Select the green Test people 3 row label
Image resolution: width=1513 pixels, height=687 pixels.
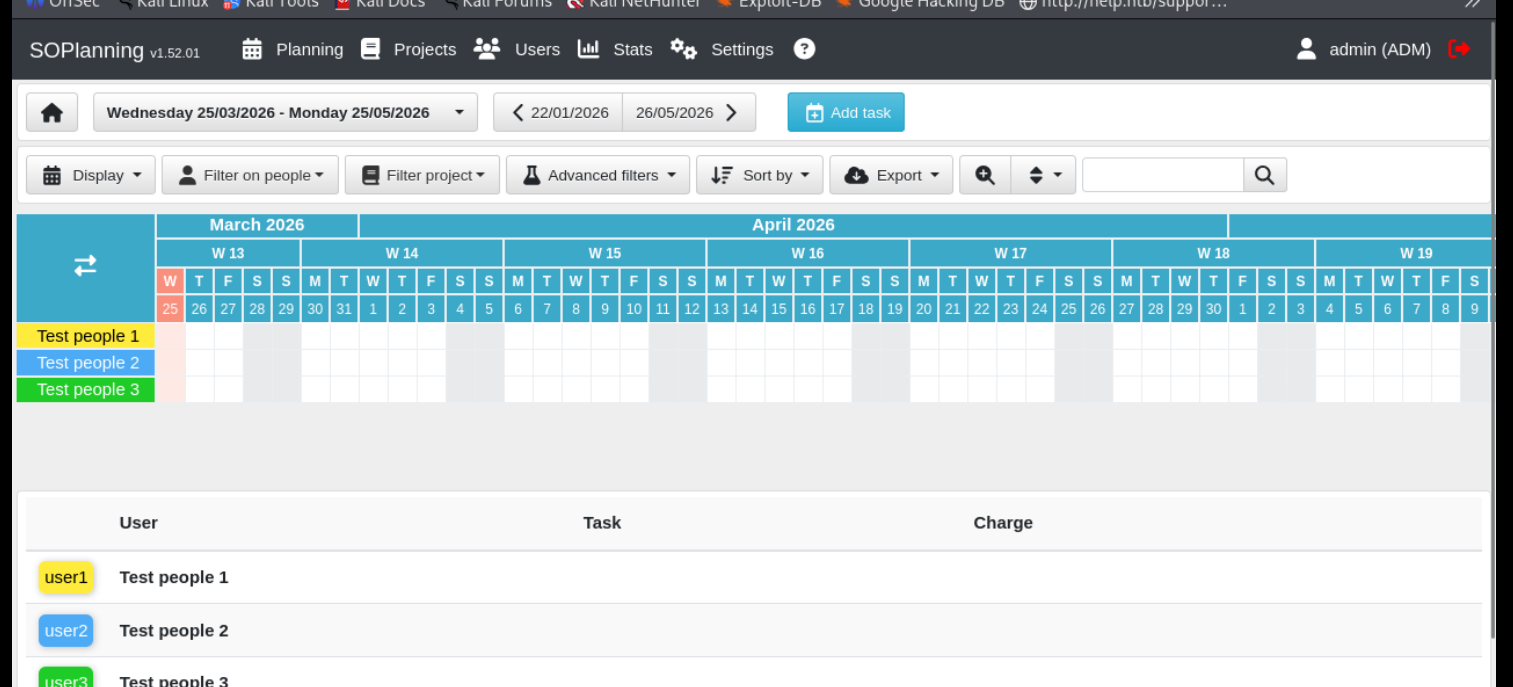tap(87, 390)
